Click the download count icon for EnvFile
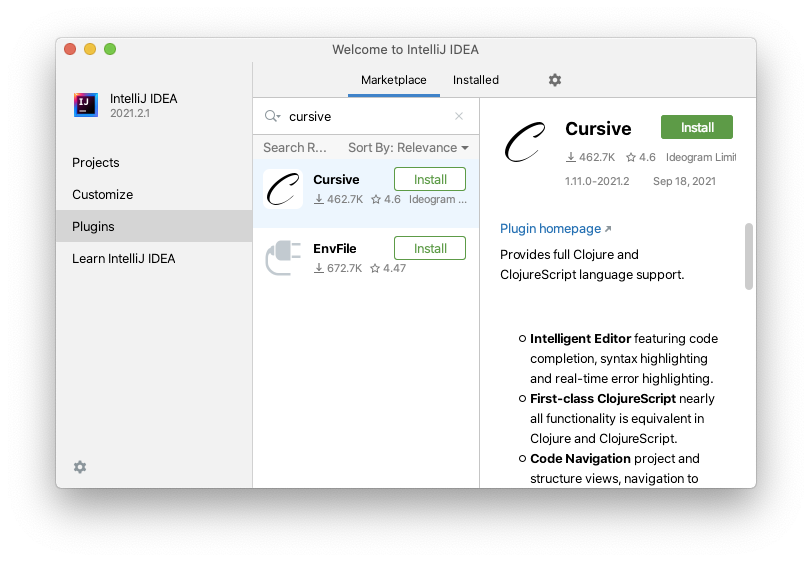Screen dimensions: 812x562 point(319,268)
